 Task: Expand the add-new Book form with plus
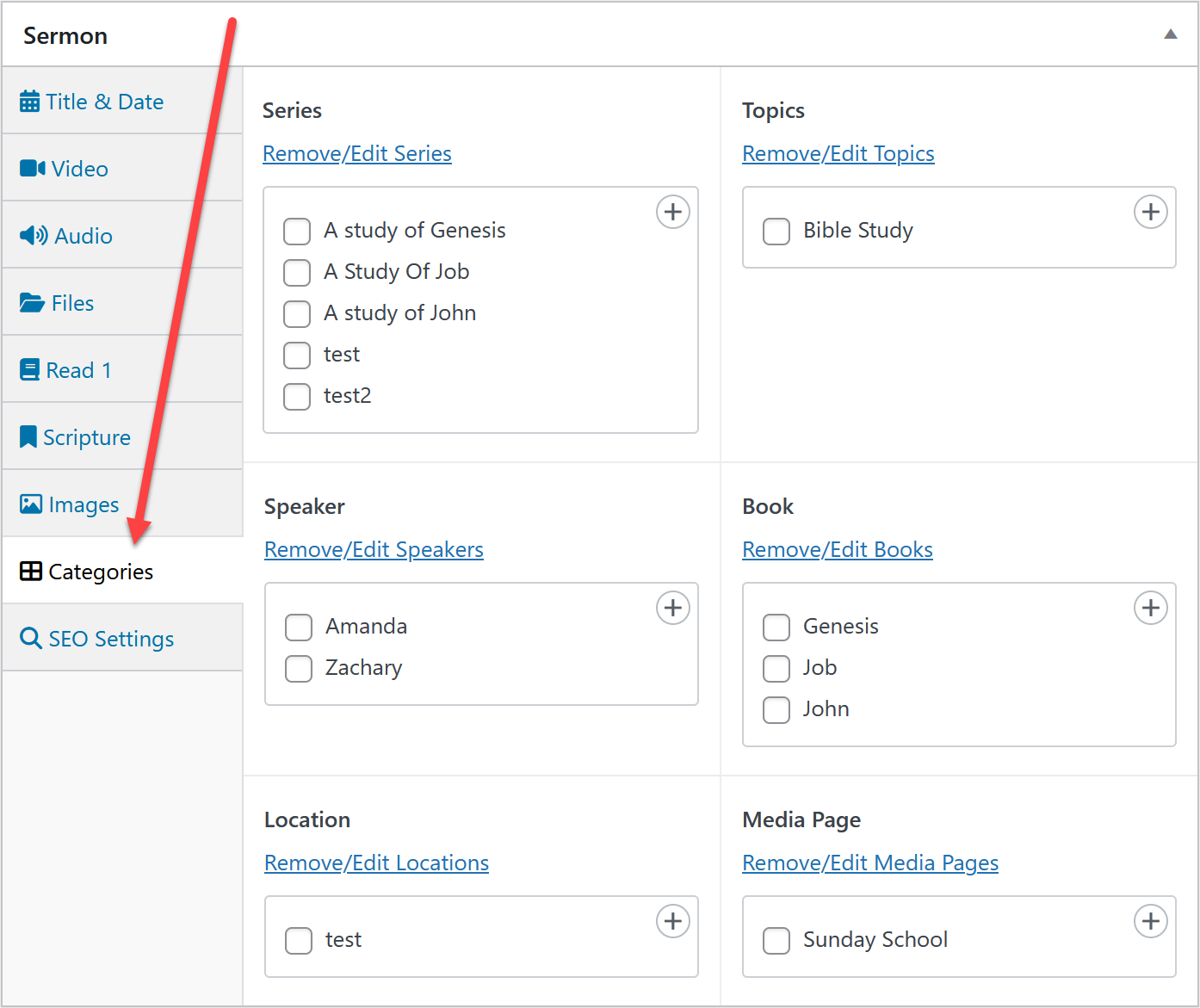click(x=1150, y=608)
